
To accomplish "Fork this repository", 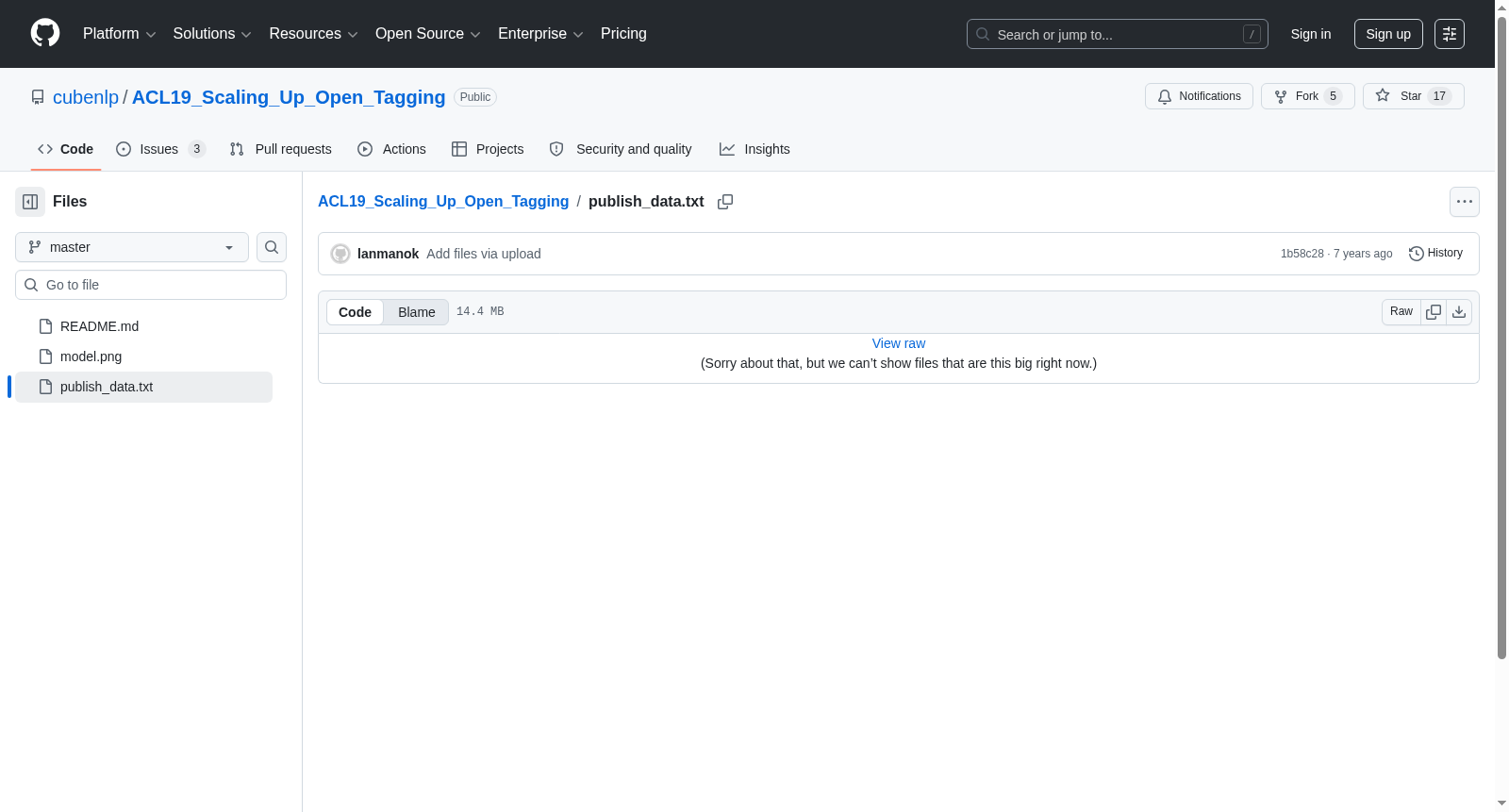I will [1307, 96].
